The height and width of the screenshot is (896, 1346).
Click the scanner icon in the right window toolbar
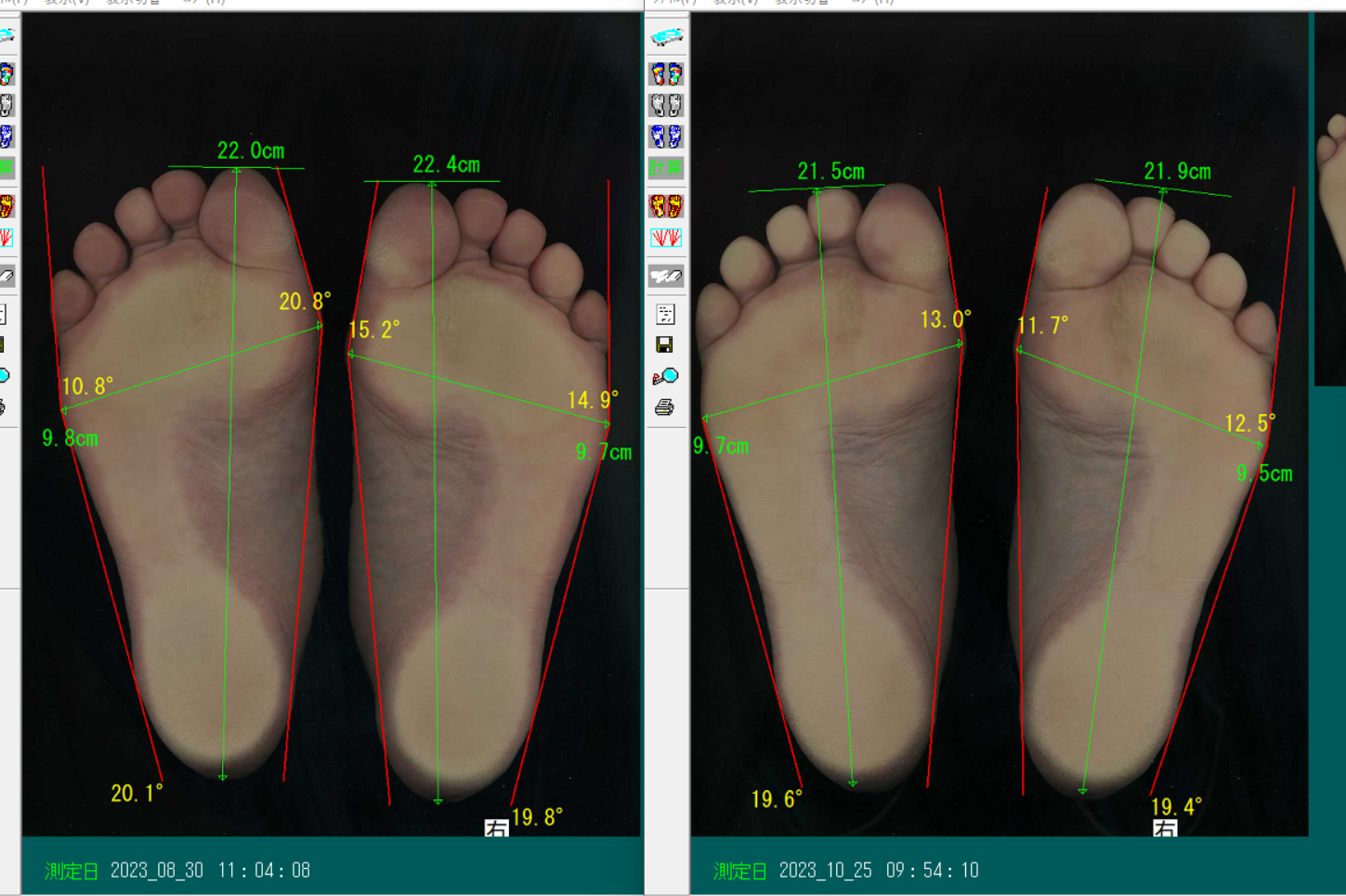tap(666, 37)
